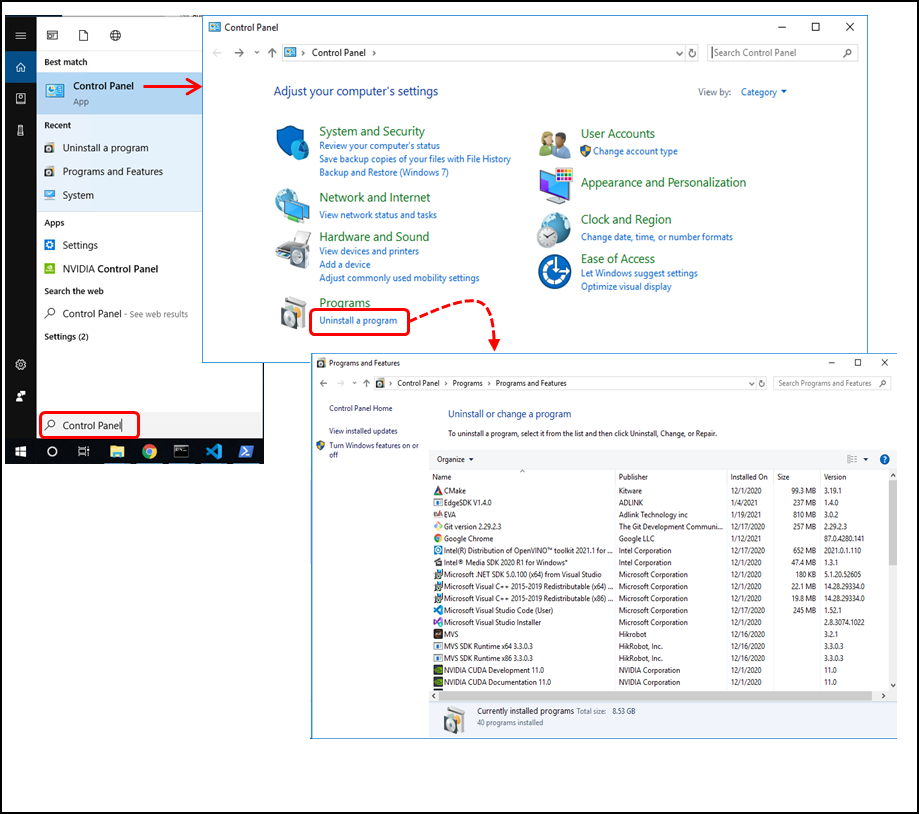Refresh the Control Panel address bar
This screenshot has width=919, height=814.
click(x=692, y=53)
